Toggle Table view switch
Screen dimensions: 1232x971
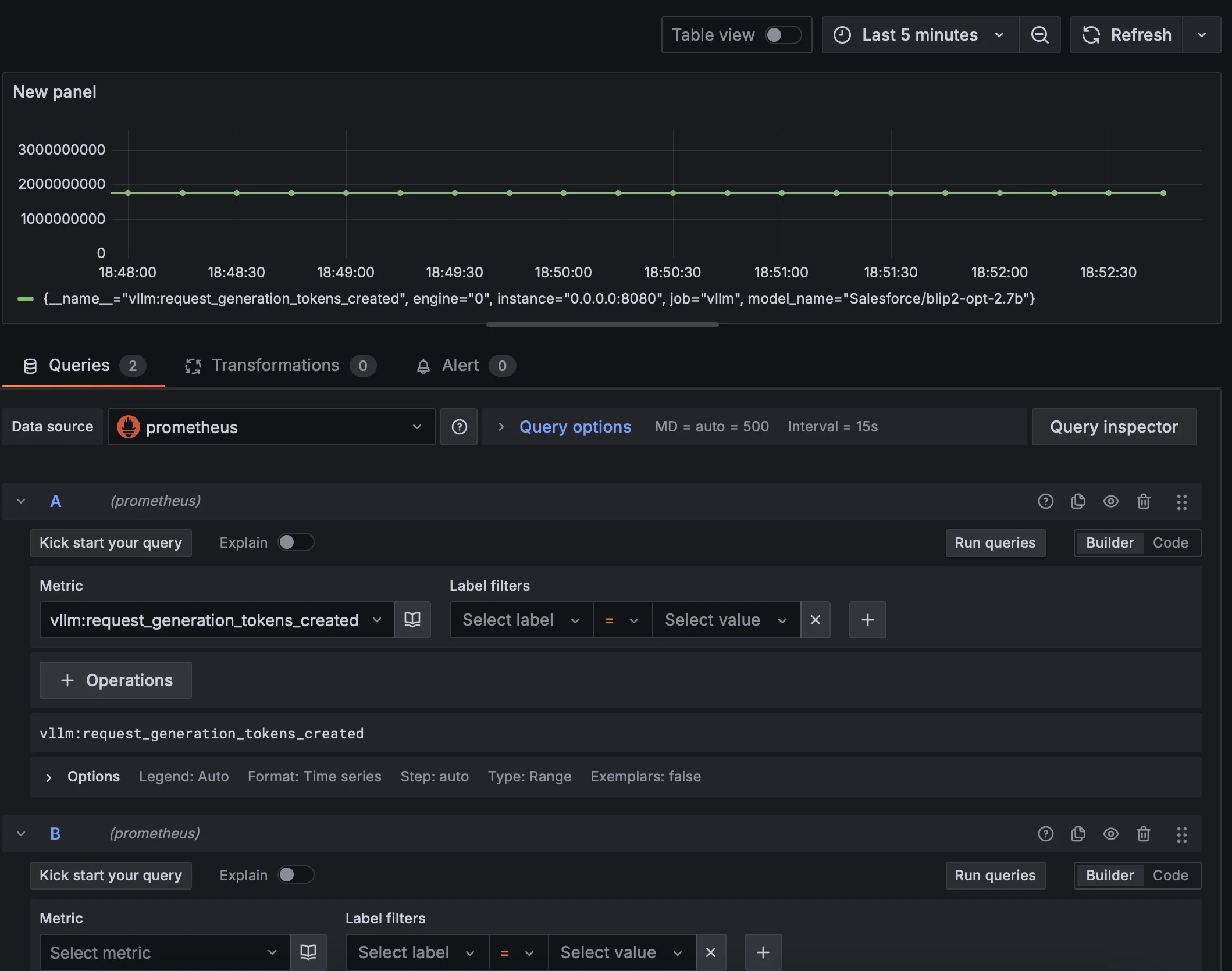click(782, 35)
